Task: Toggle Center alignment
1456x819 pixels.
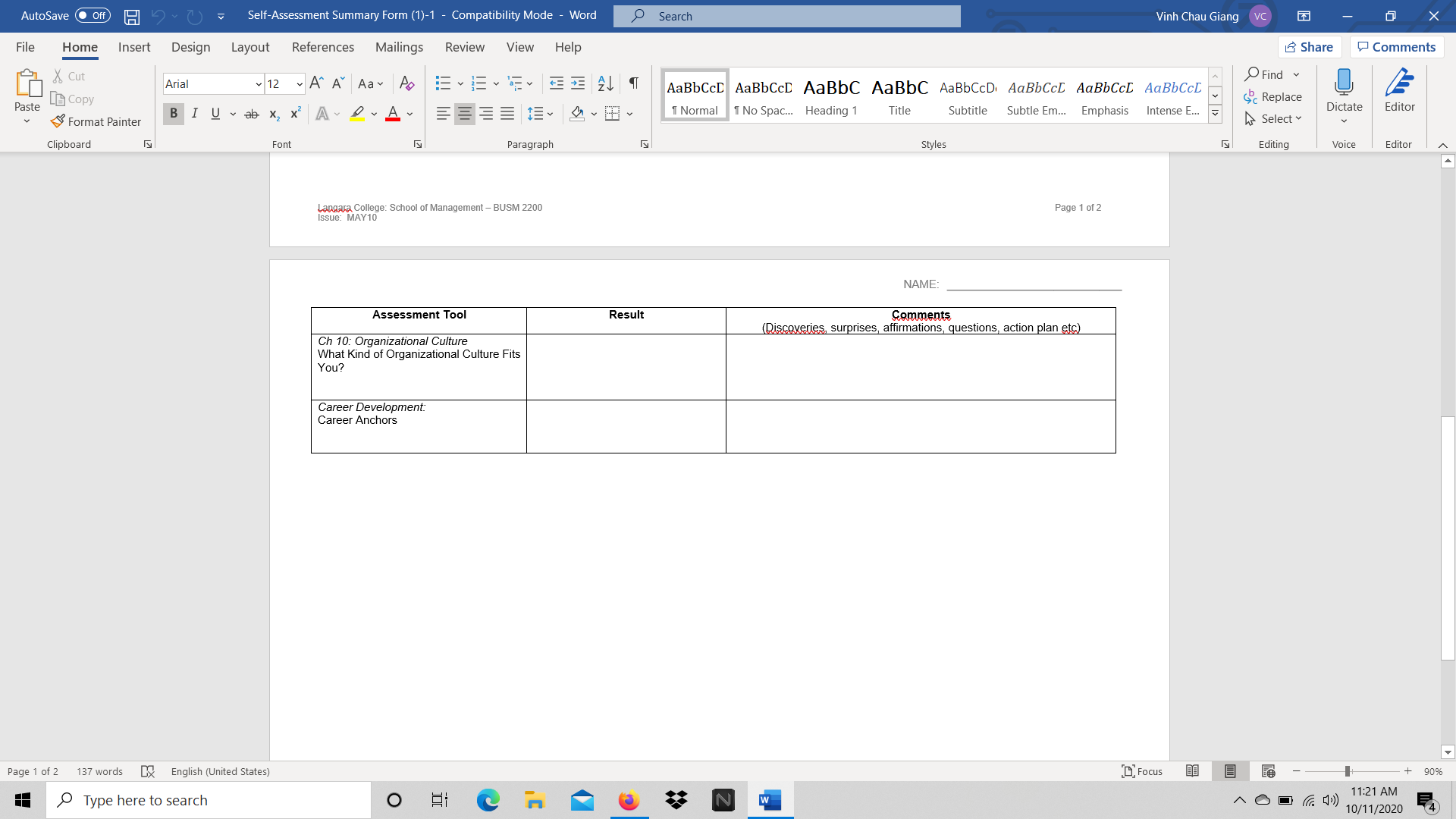Action: pos(465,114)
